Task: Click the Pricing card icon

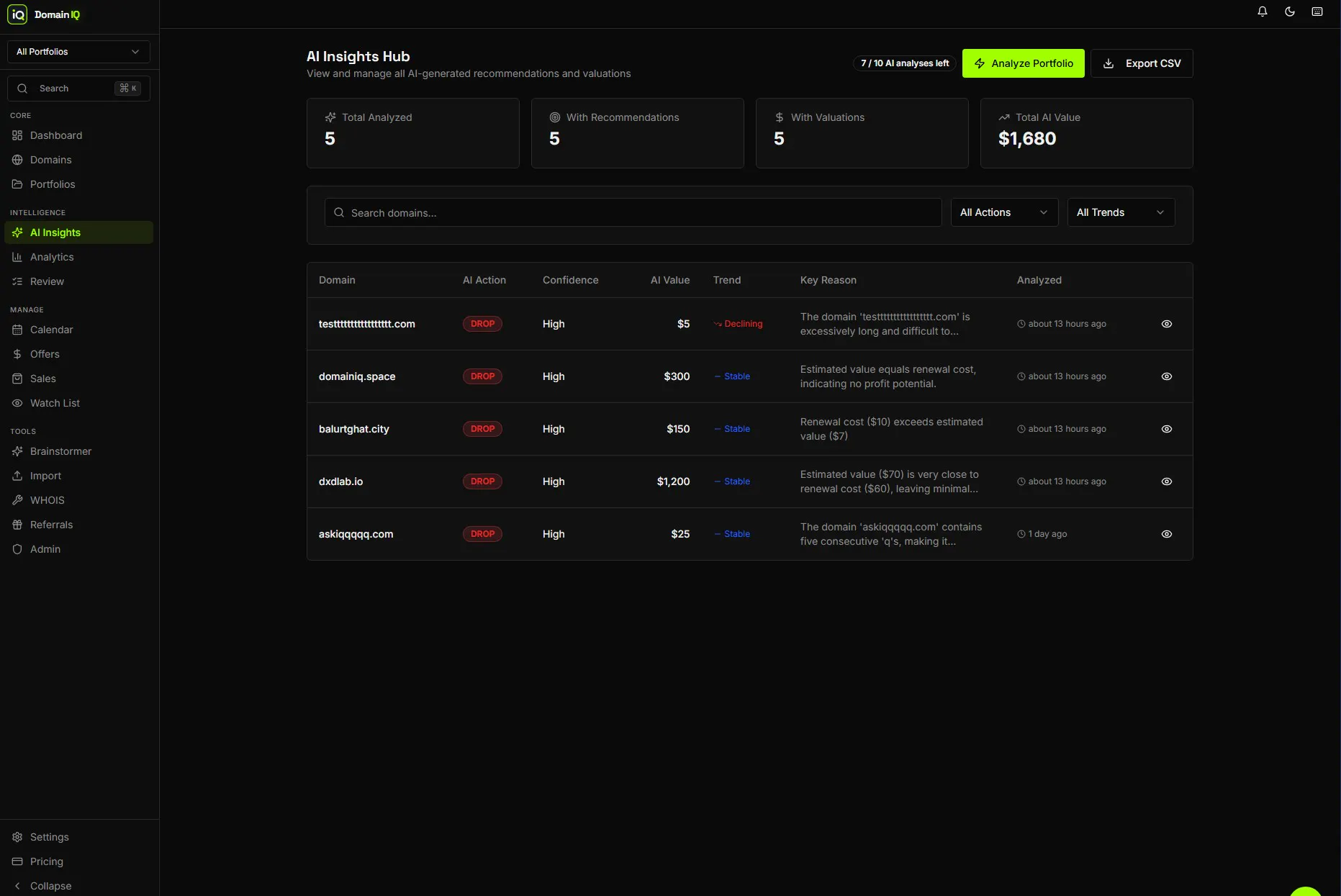Action: [17, 861]
